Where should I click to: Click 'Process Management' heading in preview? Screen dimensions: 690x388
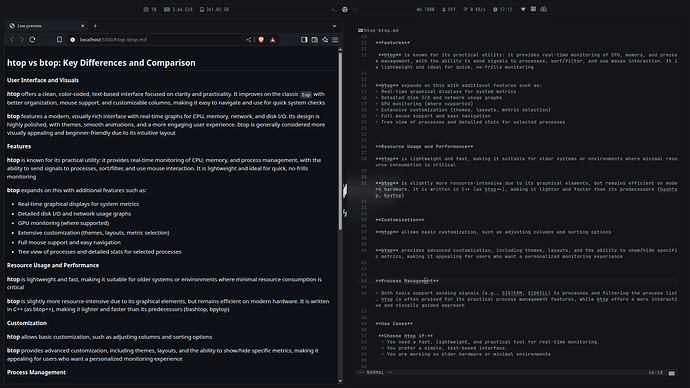tap(36, 372)
